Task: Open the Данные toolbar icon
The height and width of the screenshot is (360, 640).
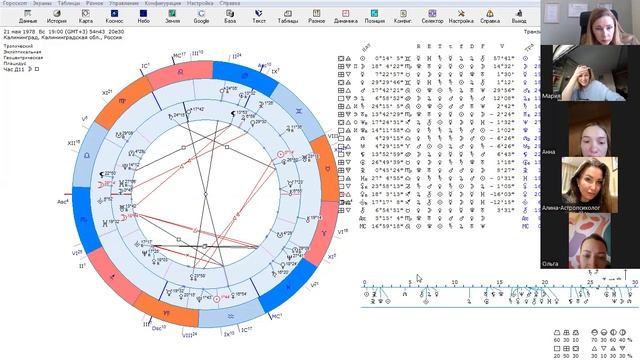Action: point(28,16)
